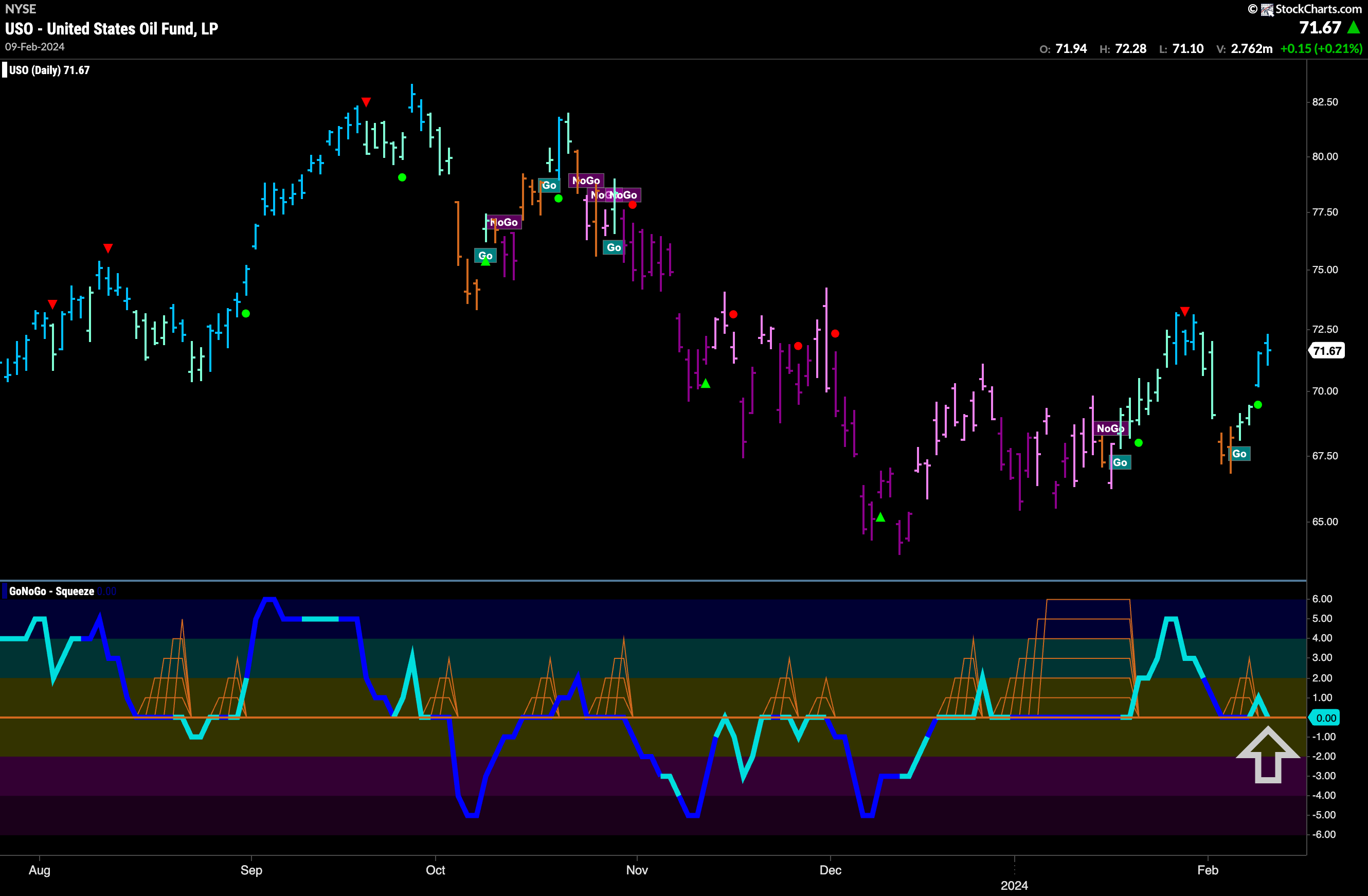The image size is (1368, 896).
Task: Click the NYSE exchange label
Action: tap(20, 9)
